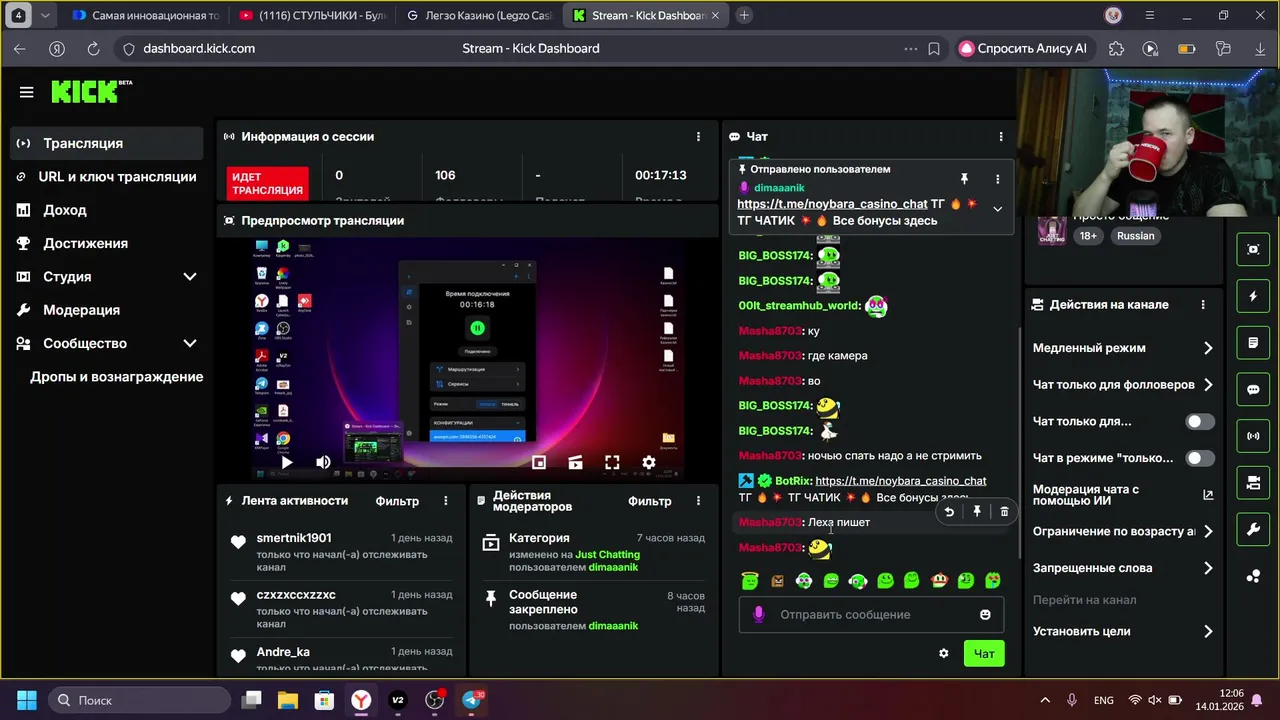
Task: Toggle 'Чат только для...' switch
Action: [1200, 421]
